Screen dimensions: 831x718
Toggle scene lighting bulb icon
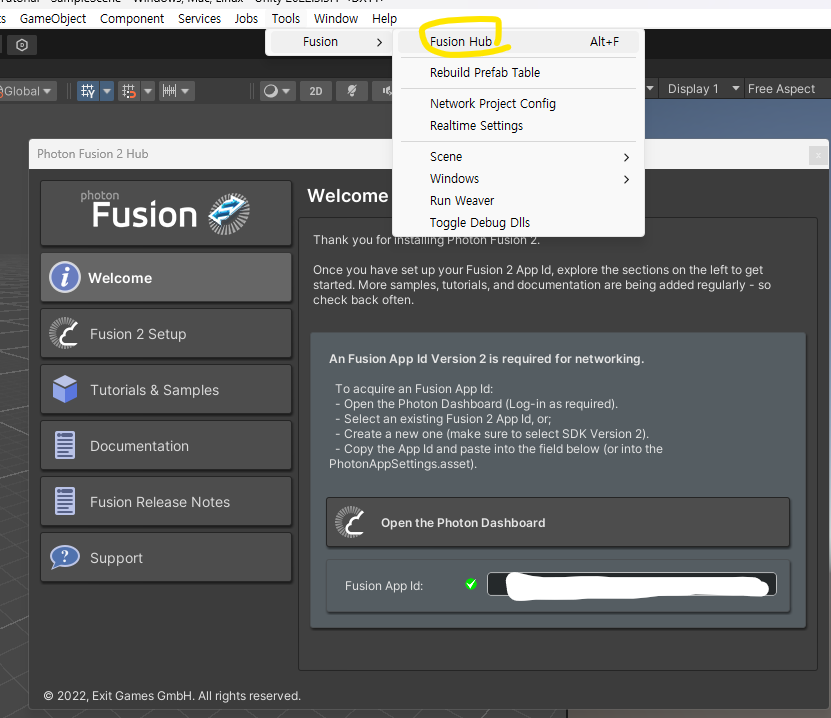[352, 91]
